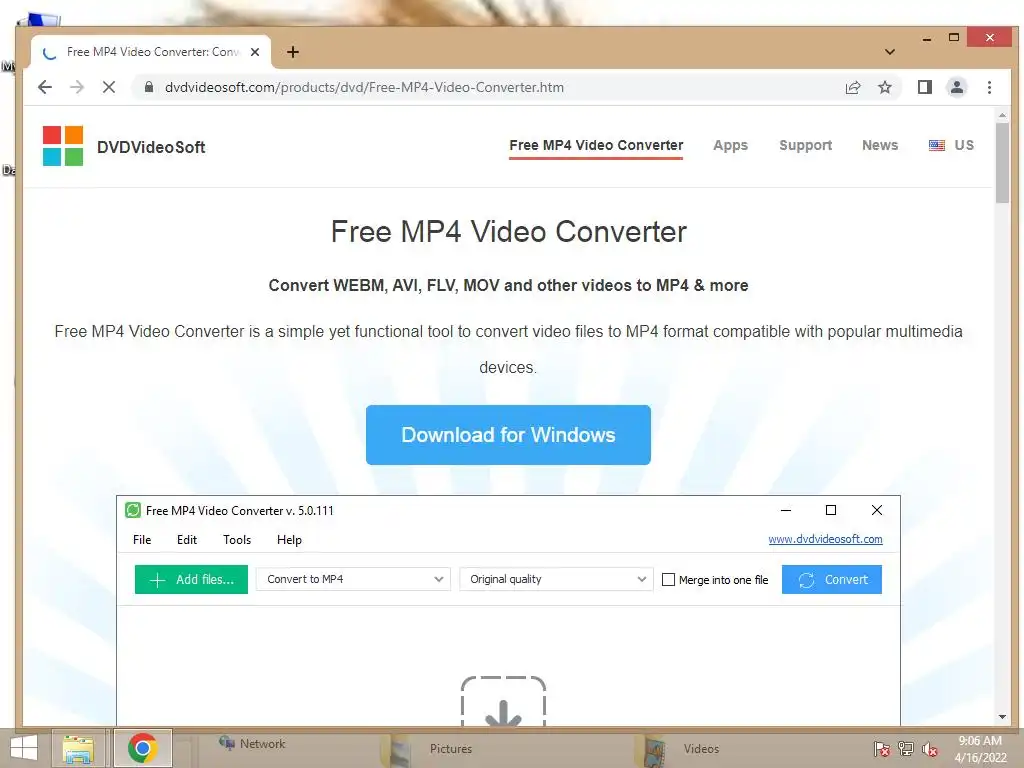The height and width of the screenshot is (768, 1024).
Task: Open Chrome three-dot menu
Action: pos(989,87)
